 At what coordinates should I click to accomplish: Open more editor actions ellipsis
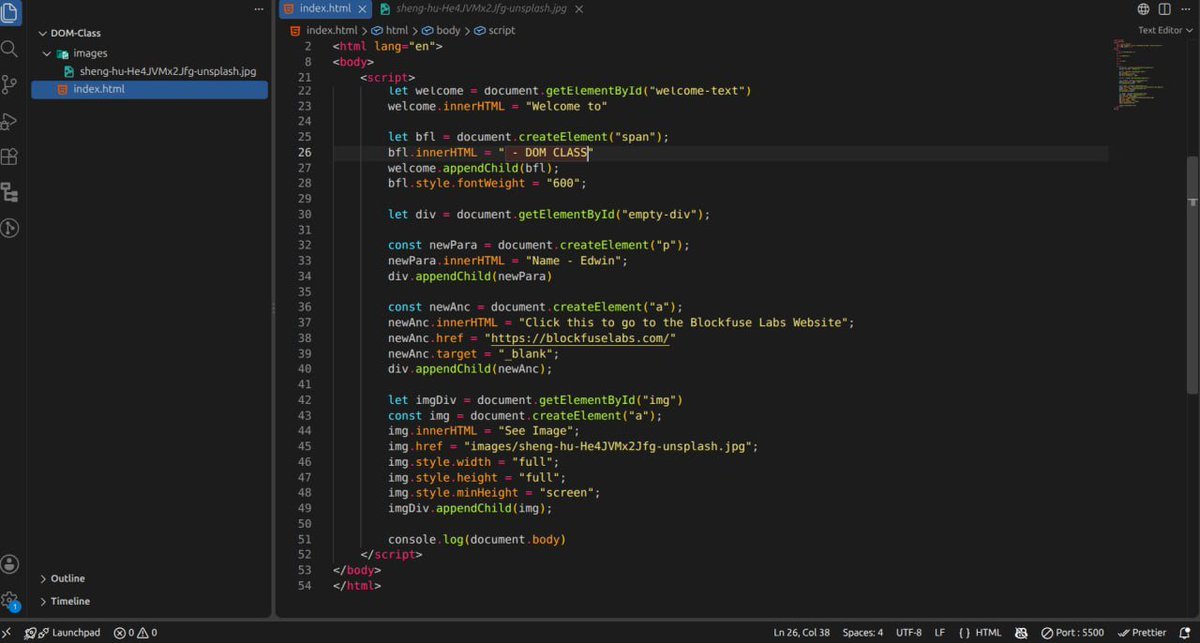1186,9
